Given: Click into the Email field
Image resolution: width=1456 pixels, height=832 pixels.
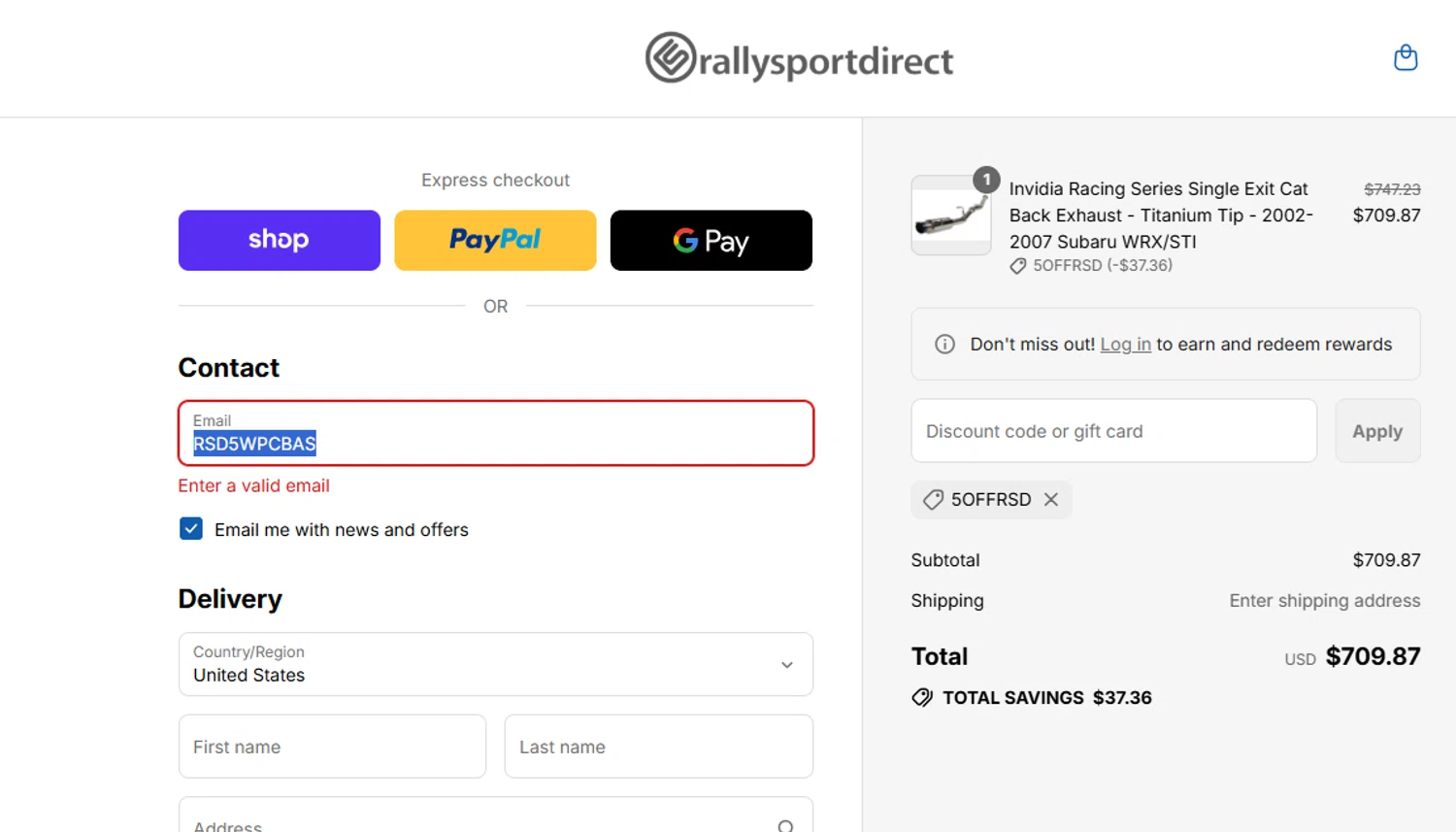Looking at the screenshot, I should pyautogui.click(x=496, y=433).
